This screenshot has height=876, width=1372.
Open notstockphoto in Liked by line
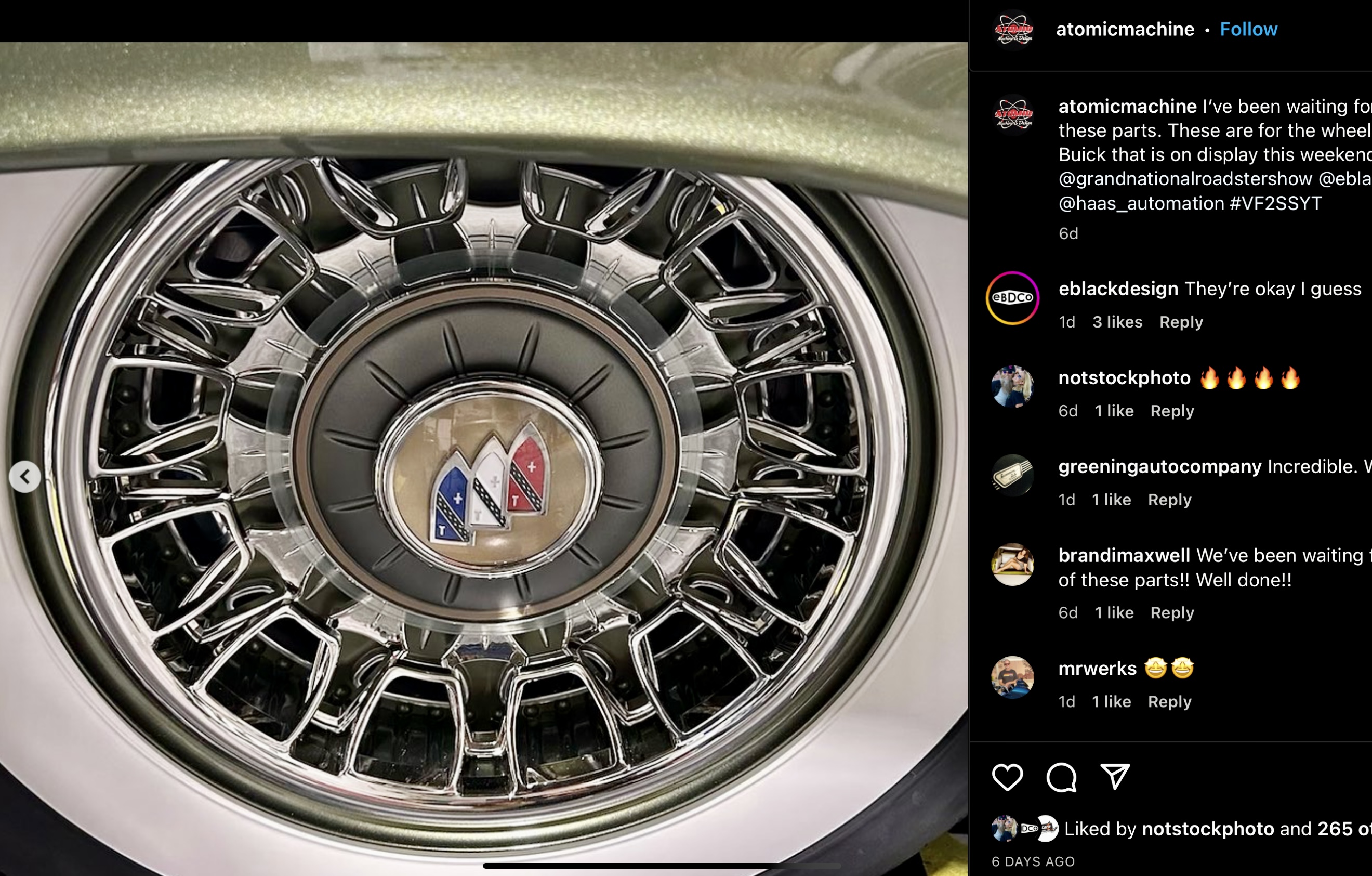click(1207, 829)
